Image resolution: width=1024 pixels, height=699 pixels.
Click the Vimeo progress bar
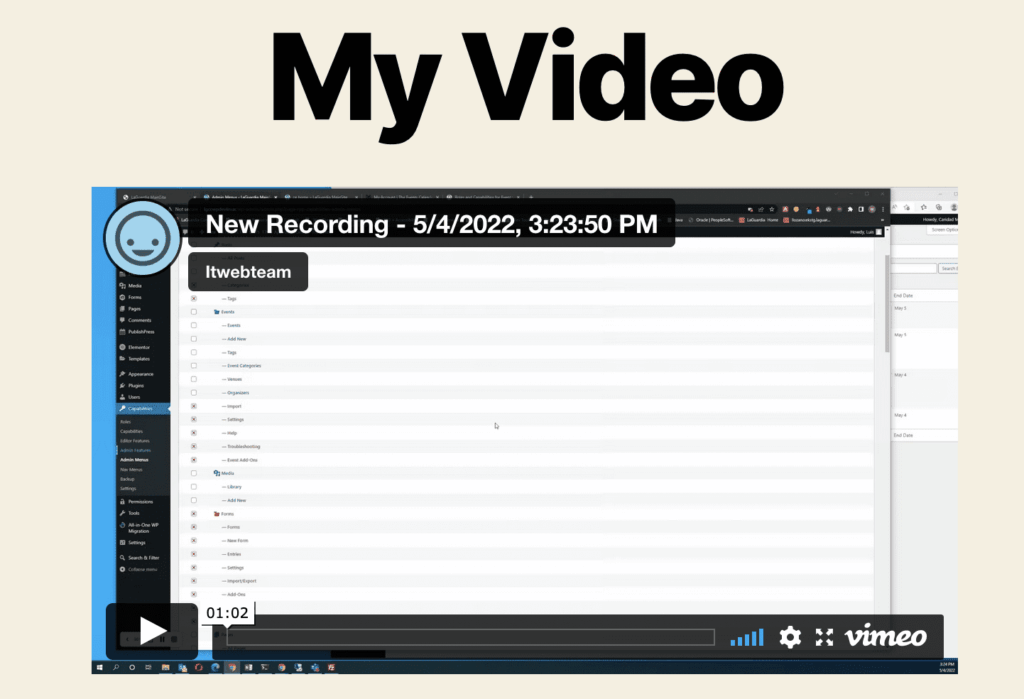coord(470,637)
